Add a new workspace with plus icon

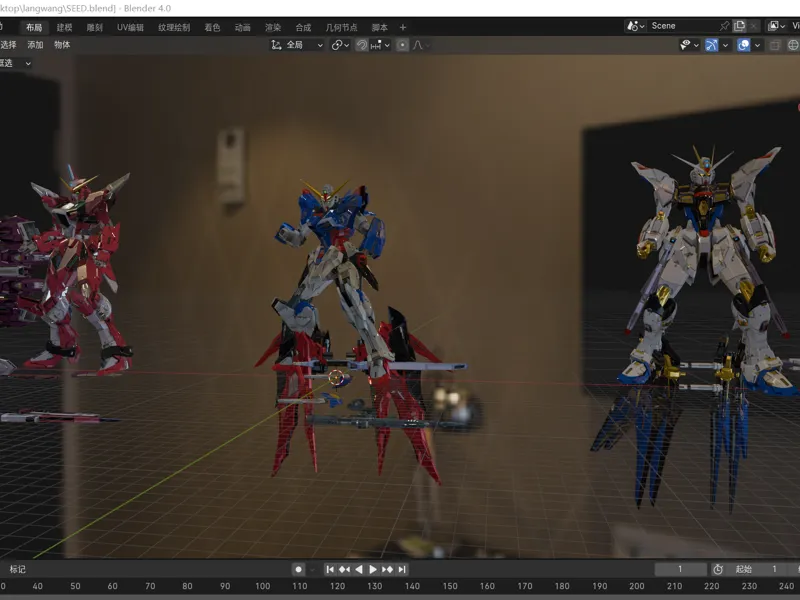[403, 28]
